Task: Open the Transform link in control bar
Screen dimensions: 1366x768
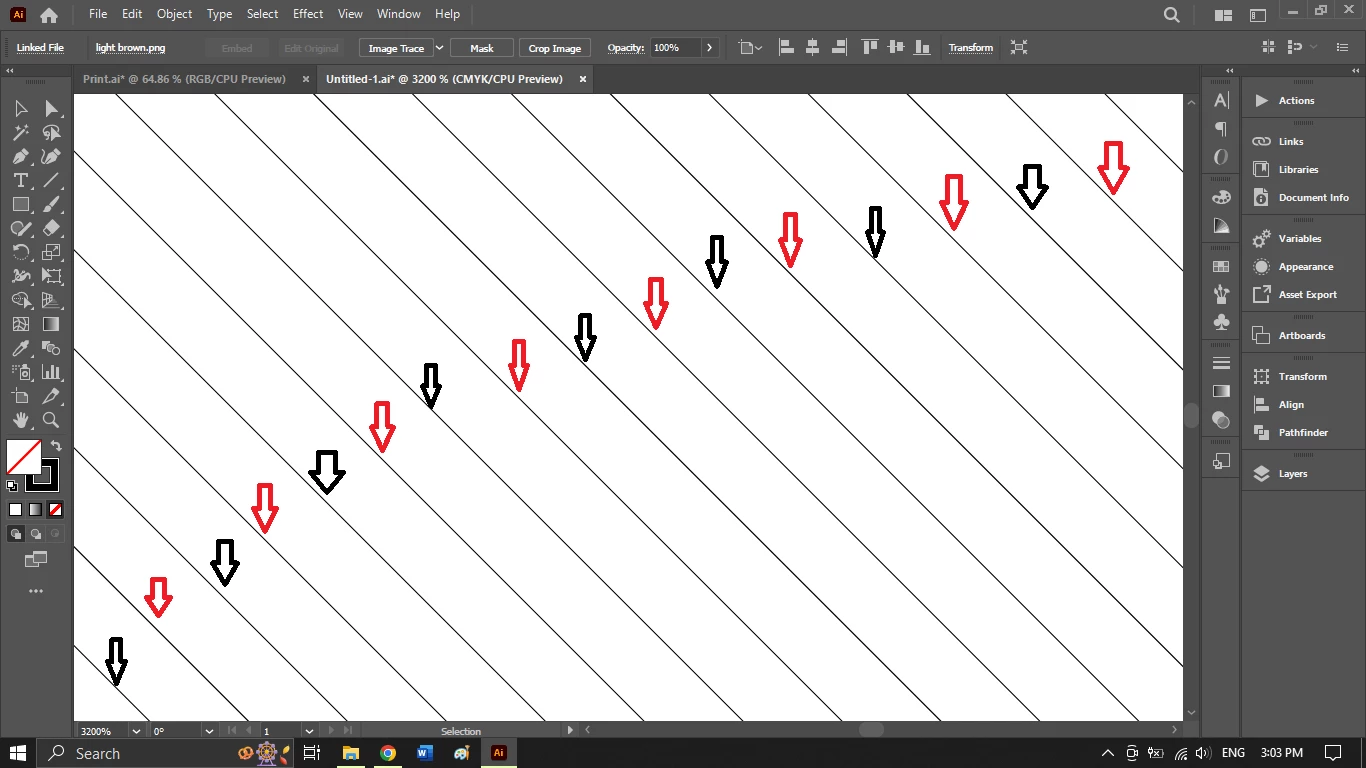Action: click(971, 48)
